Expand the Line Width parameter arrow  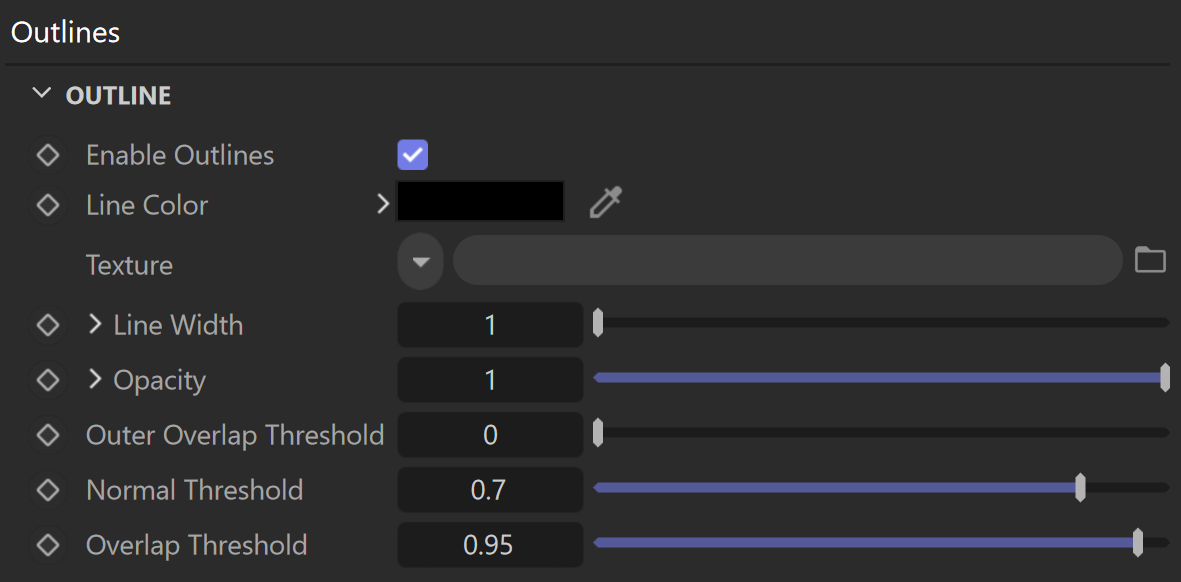[94, 325]
